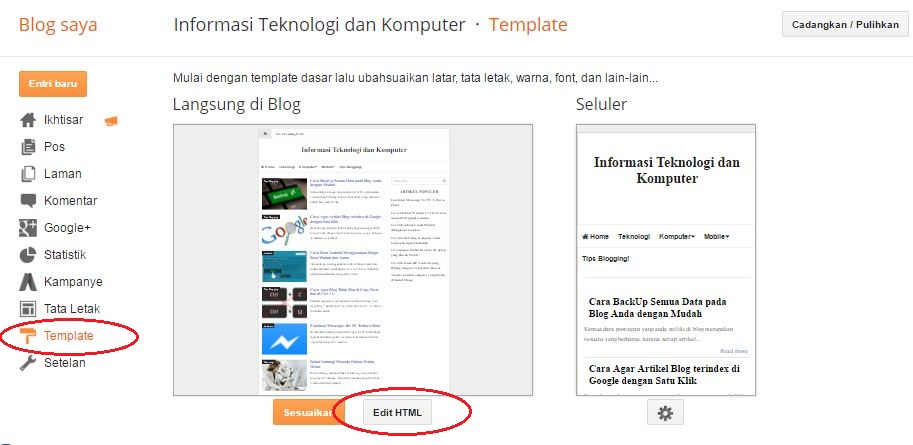Expand Mobile dropdown in mobile preview
This screenshot has height=445, width=913.
coord(717,236)
